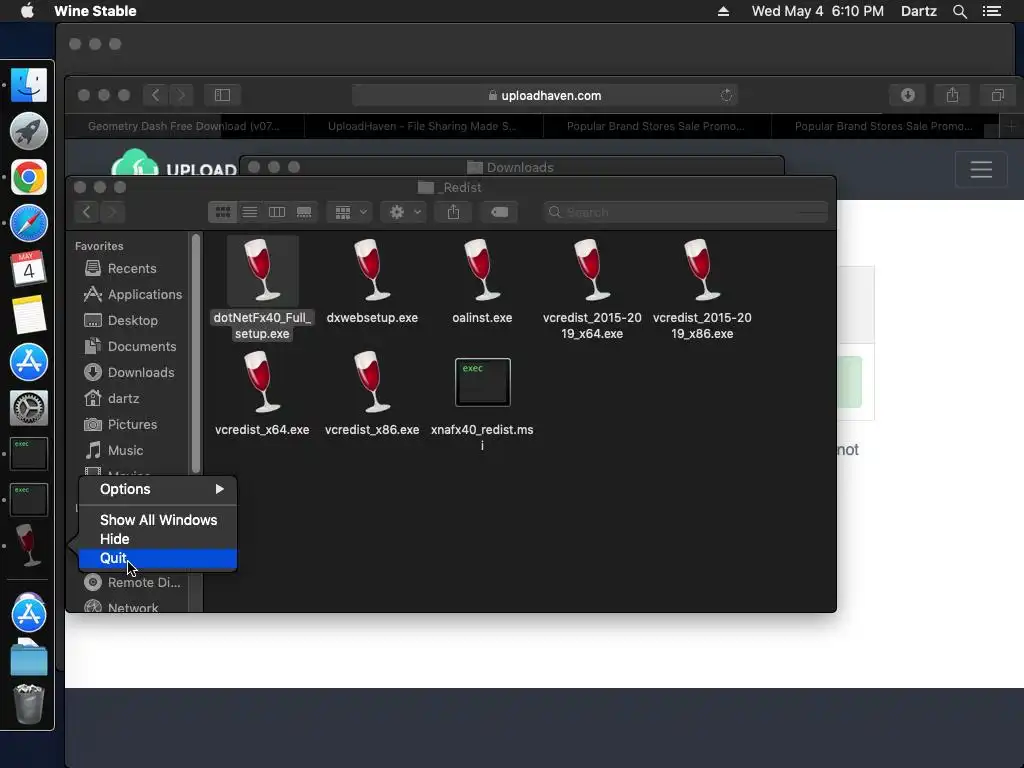Expand the Options submenu
1024x768 pixels.
[x=158, y=489]
